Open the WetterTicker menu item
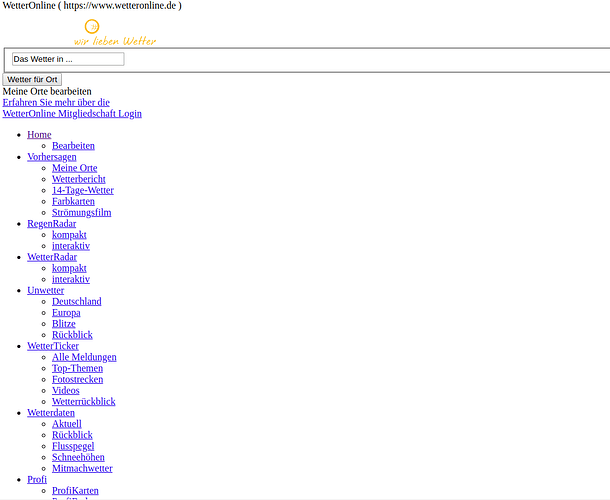The height and width of the screenshot is (500, 610). [x=53, y=346]
